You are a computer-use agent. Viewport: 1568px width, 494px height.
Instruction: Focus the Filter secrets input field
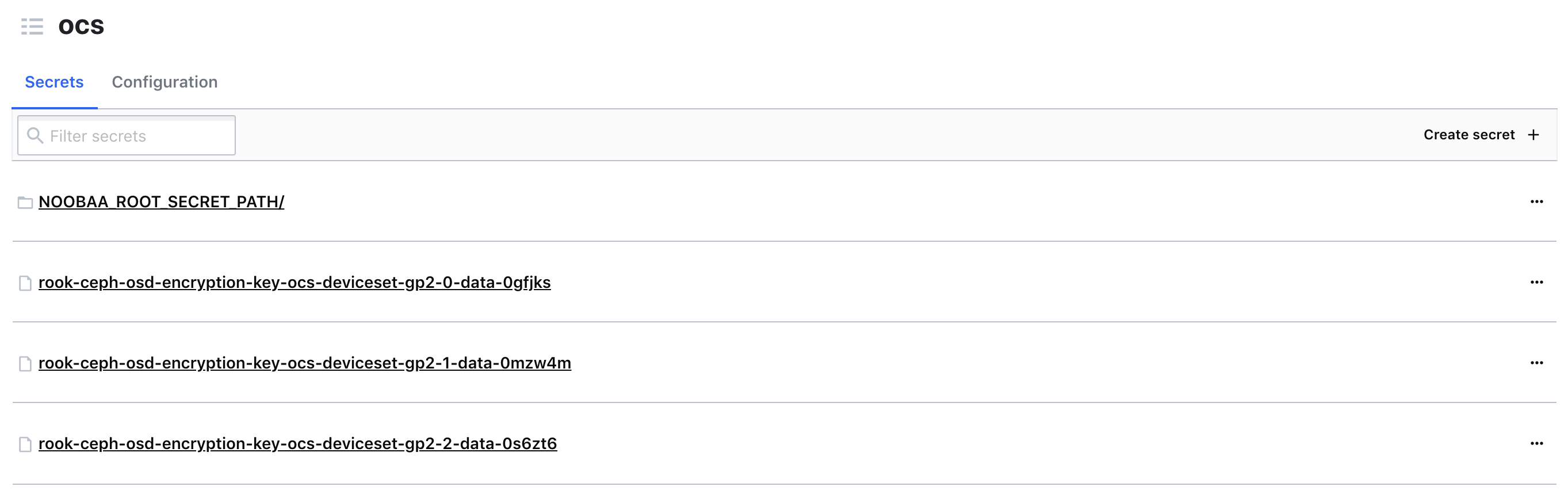pyautogui.click(x=127, y=135)
